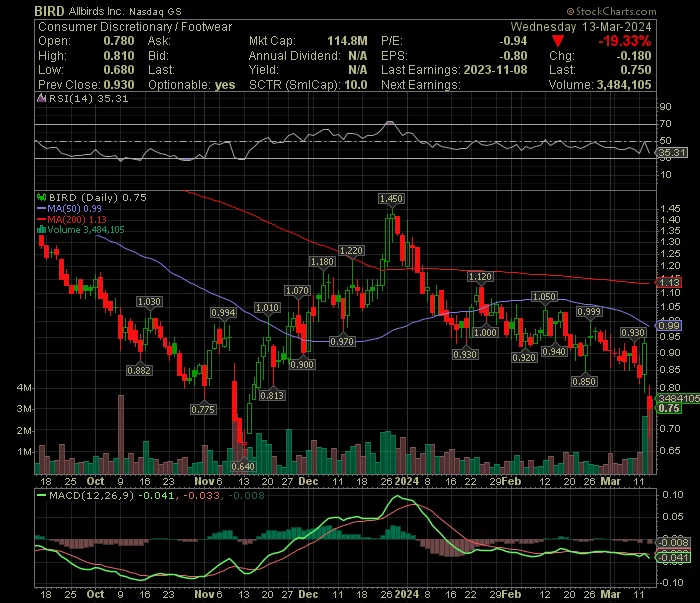Screen dimensions: 700x603
Task: Click the 0.775 price annotation
Action: click(x=203, y=410)
